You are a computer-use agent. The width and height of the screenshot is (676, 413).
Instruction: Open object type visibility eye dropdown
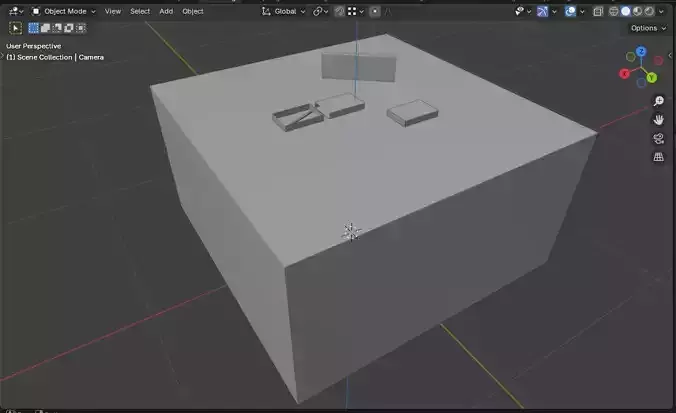523,11
